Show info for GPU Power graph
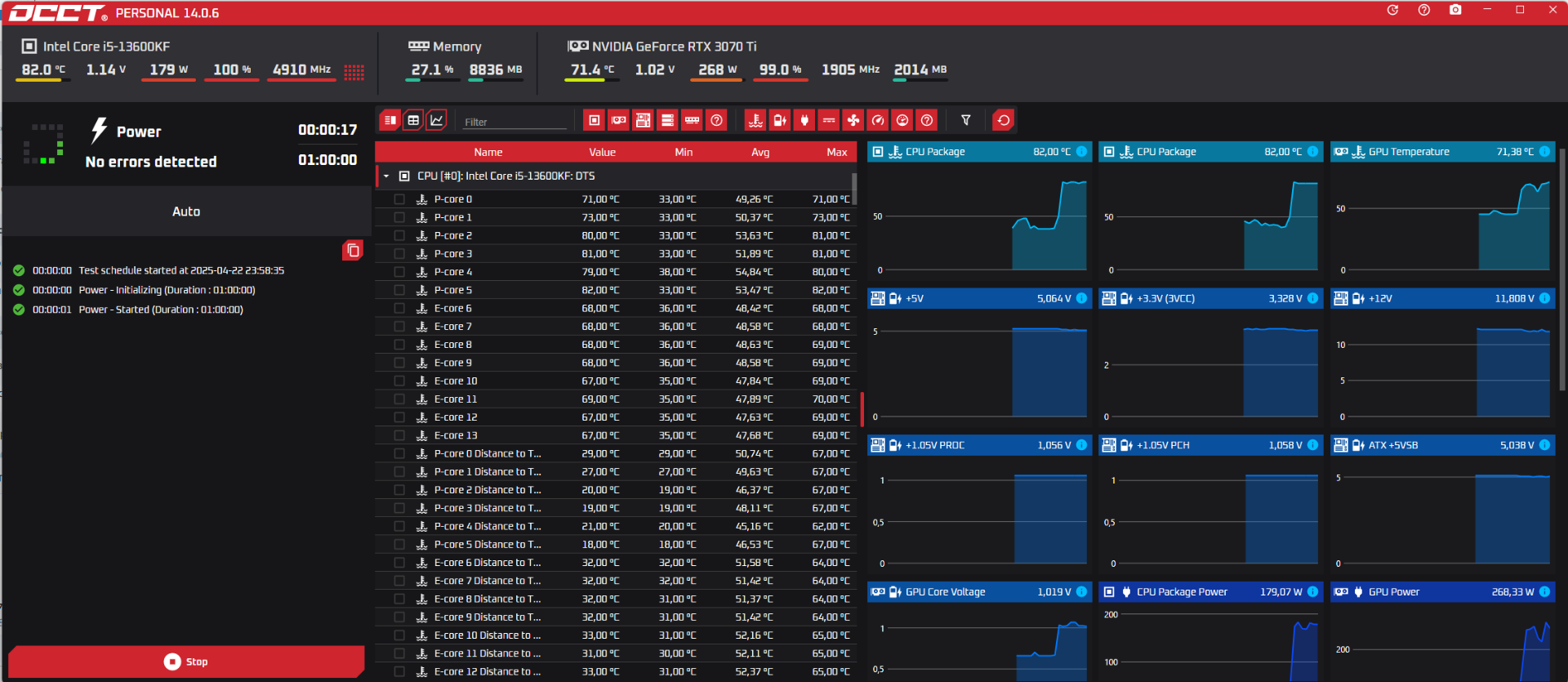1568x682 pixels. (x=1544, y=592)
